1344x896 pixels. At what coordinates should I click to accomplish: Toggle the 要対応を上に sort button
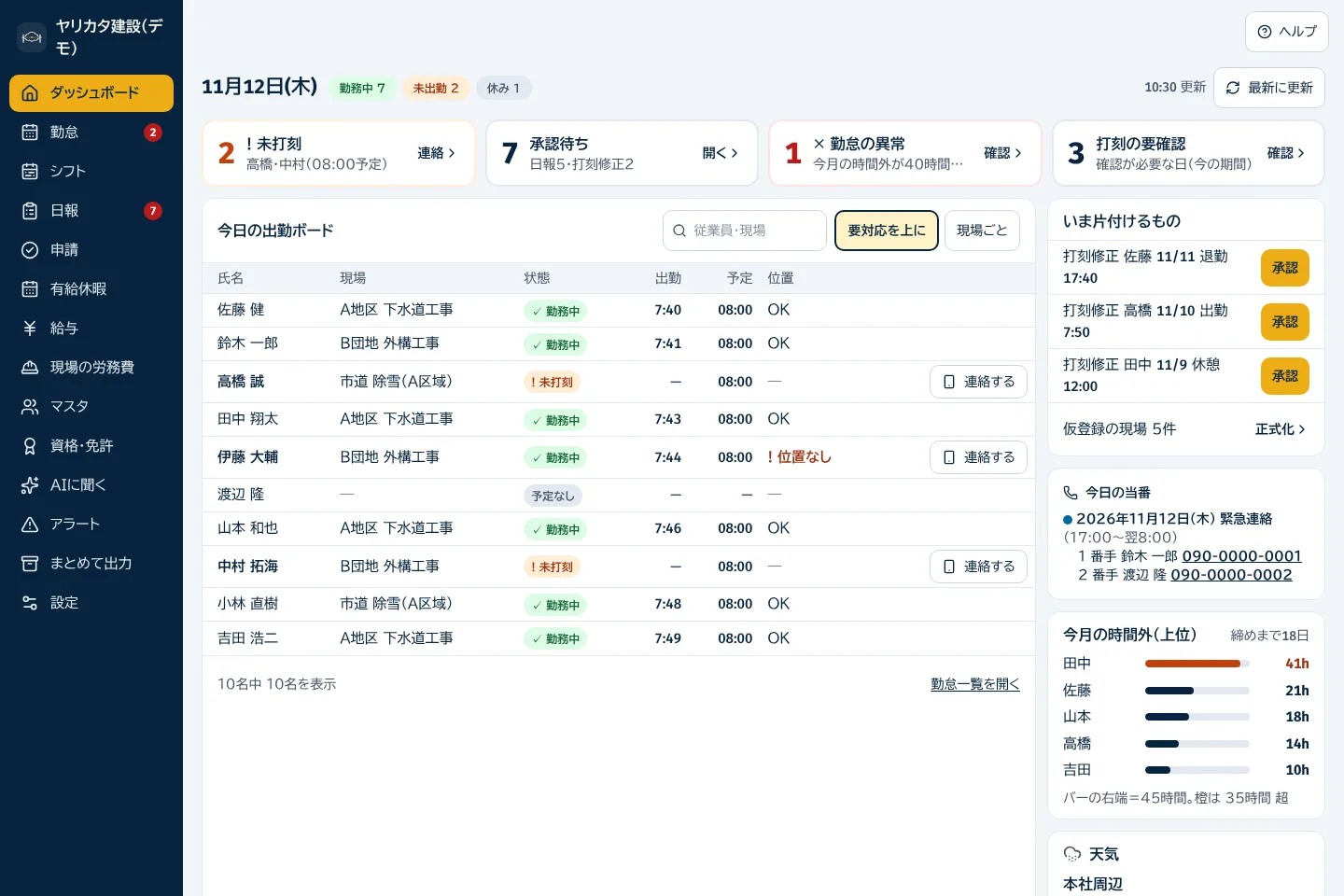[887, 231]
